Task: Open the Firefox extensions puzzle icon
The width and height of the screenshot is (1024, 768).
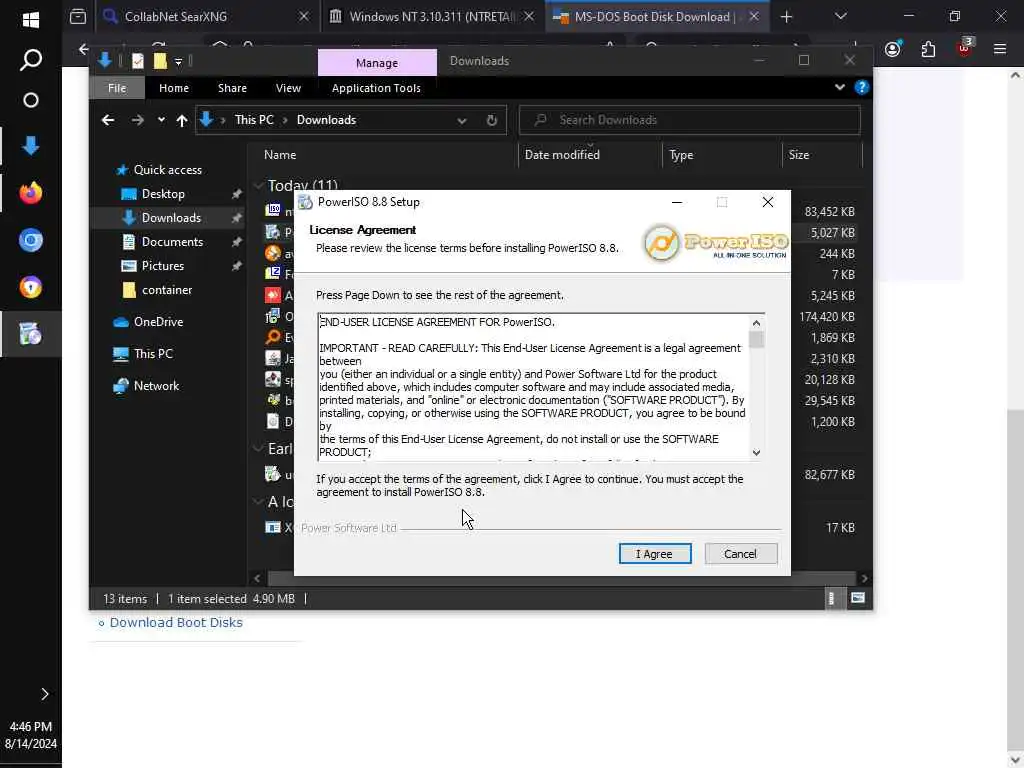Action: tap(928, 49)
